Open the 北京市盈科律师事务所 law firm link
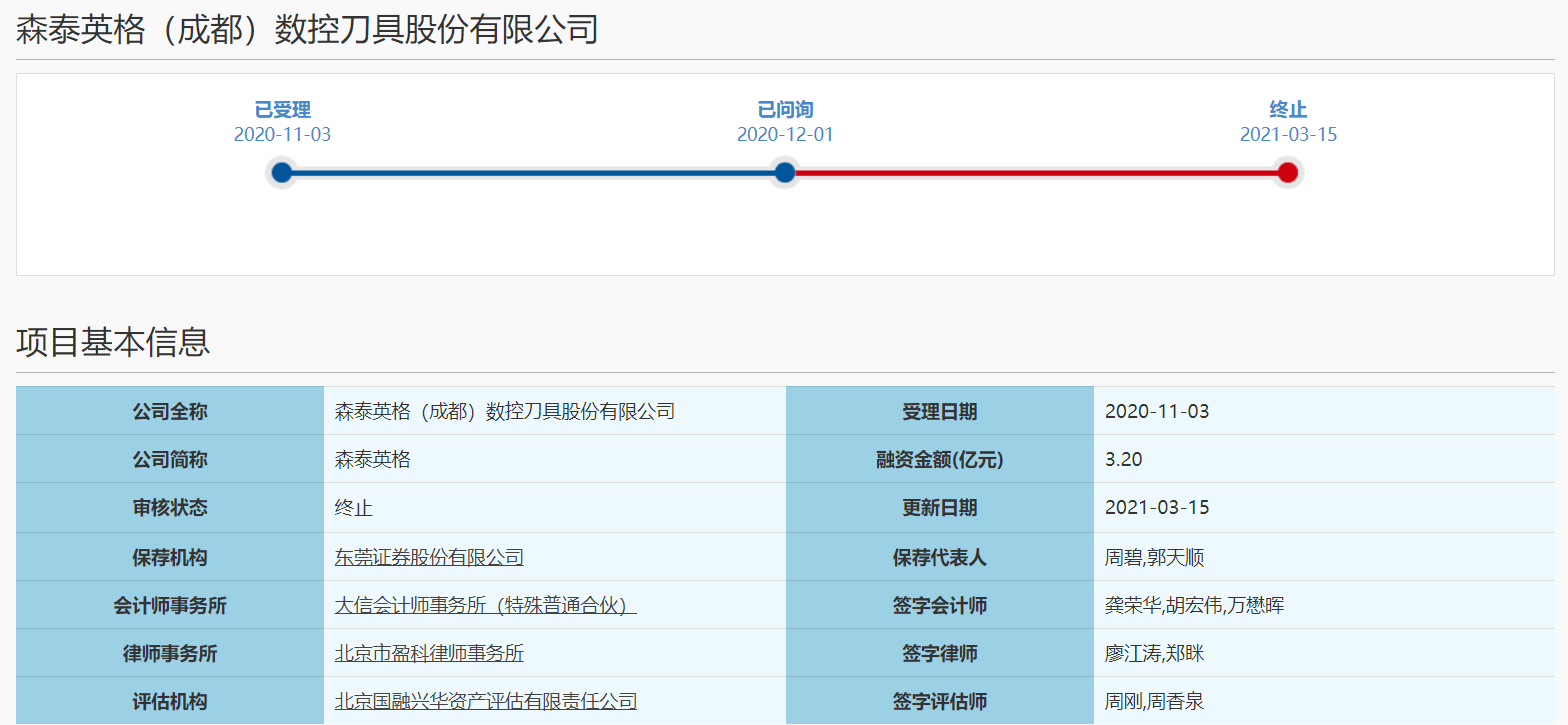The height and width of the screenshot is (725, 1568). (x=429, y=654)
